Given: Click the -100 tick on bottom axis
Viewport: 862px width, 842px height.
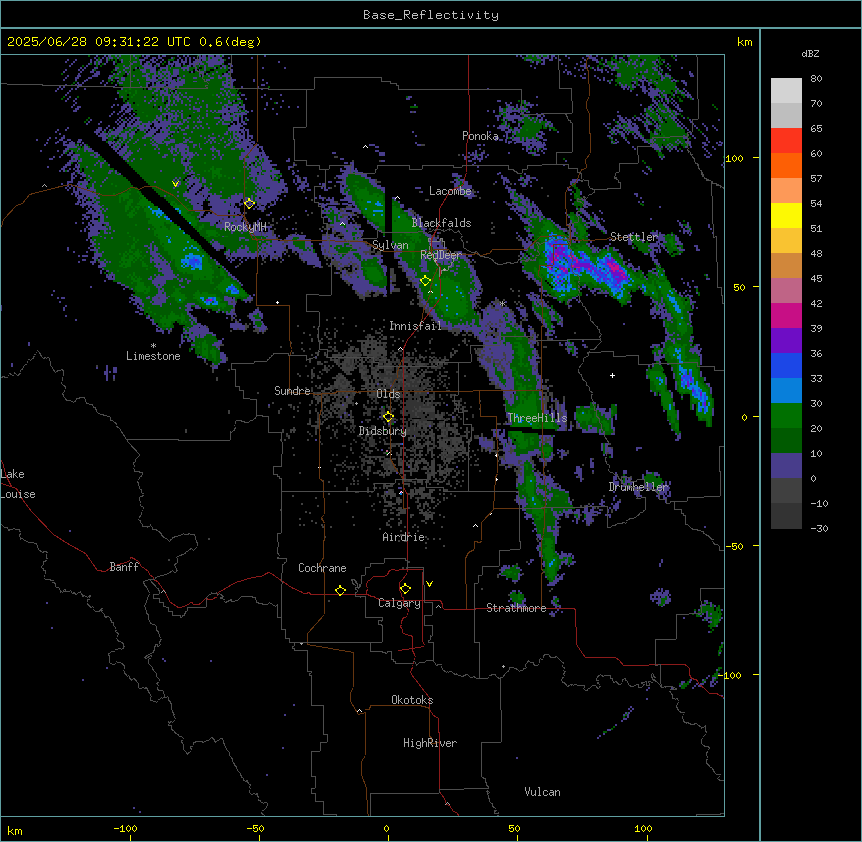Looking at the screenshot, I should (x=125, y=828).
